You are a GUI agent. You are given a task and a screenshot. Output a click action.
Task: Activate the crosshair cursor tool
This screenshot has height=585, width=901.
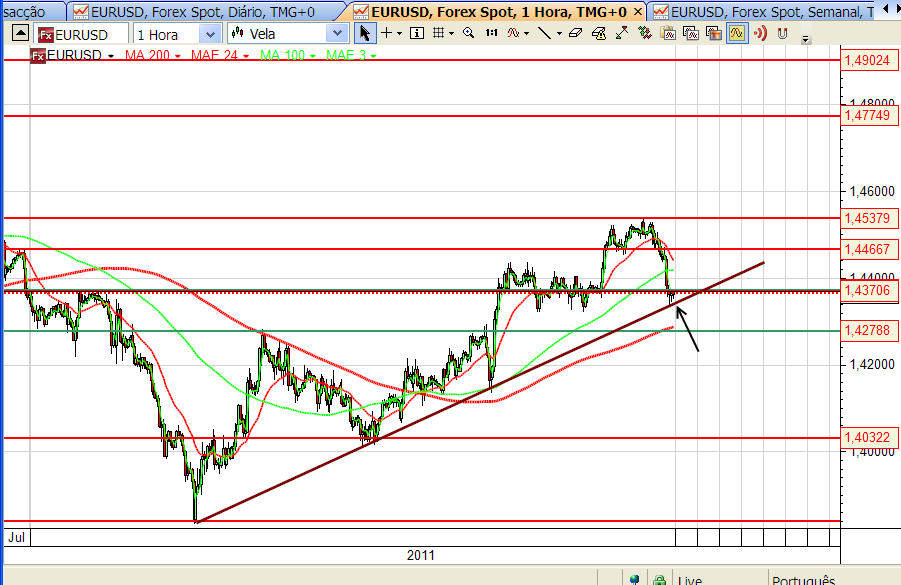tap(387, 33)
